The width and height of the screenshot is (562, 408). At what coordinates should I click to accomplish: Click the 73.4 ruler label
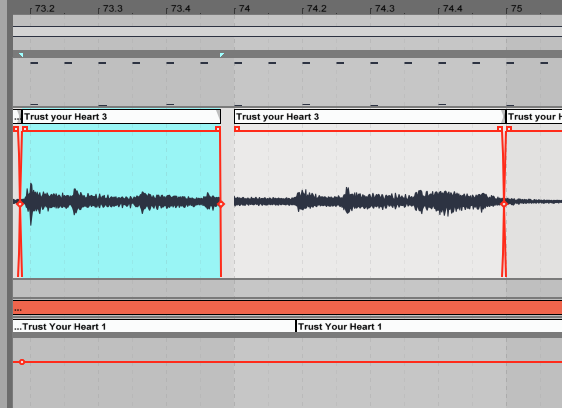coord(181,9)
